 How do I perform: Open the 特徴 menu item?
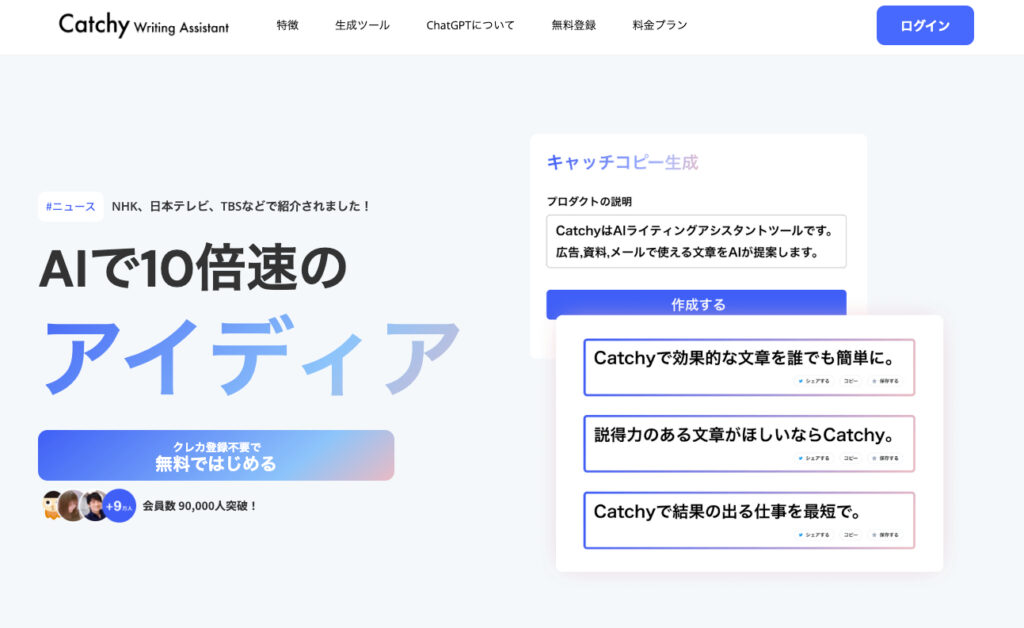point(287,25)
